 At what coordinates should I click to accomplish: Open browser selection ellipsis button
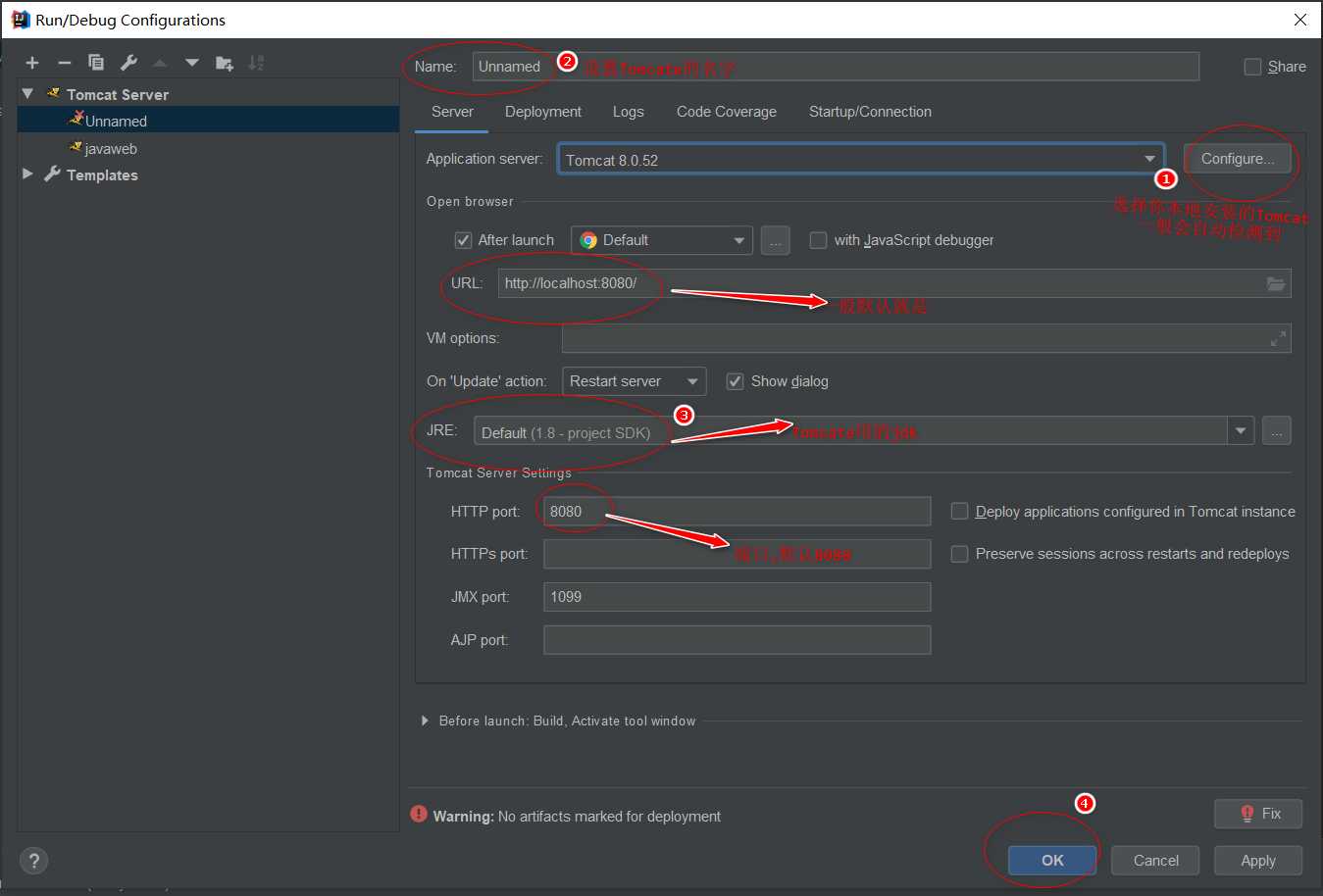tap(775, 240)
